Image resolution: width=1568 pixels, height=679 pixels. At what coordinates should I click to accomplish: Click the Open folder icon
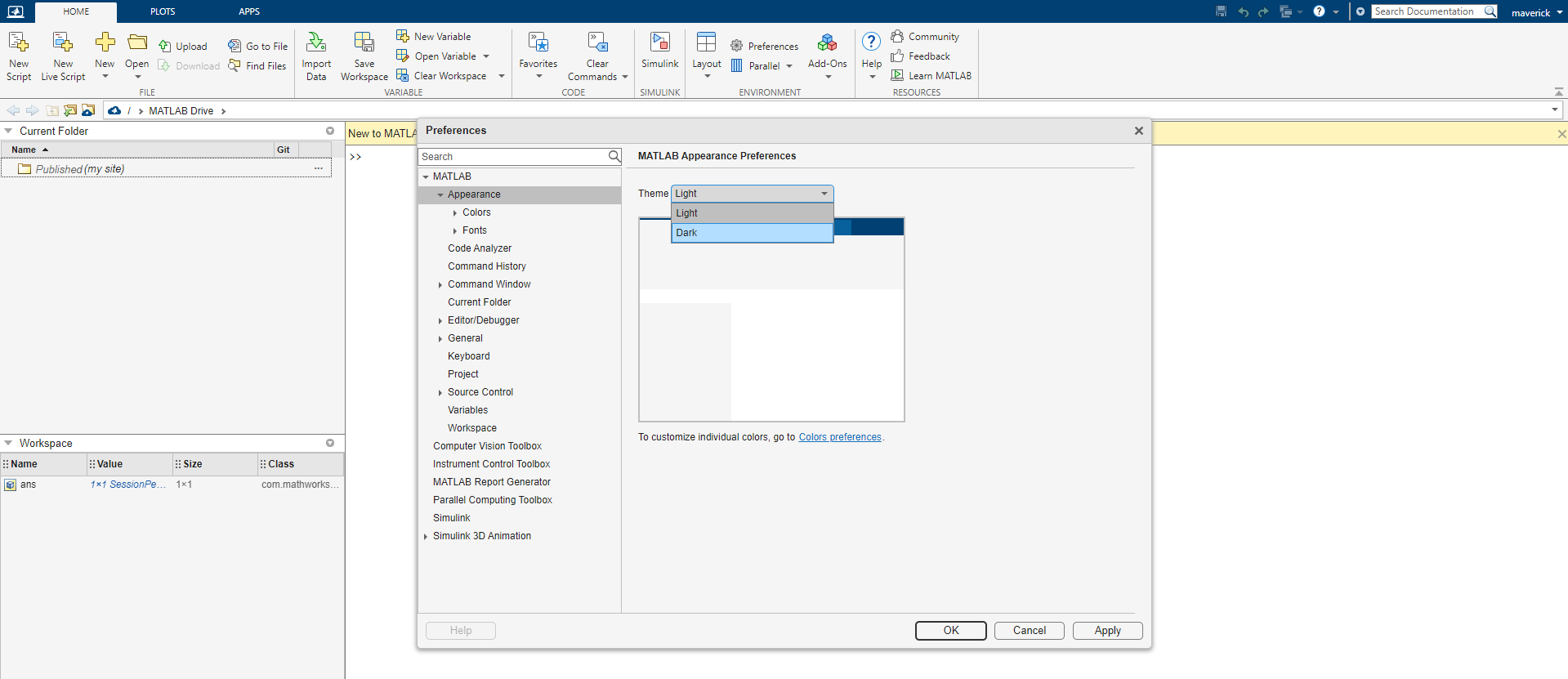click(x=137, y=42)
